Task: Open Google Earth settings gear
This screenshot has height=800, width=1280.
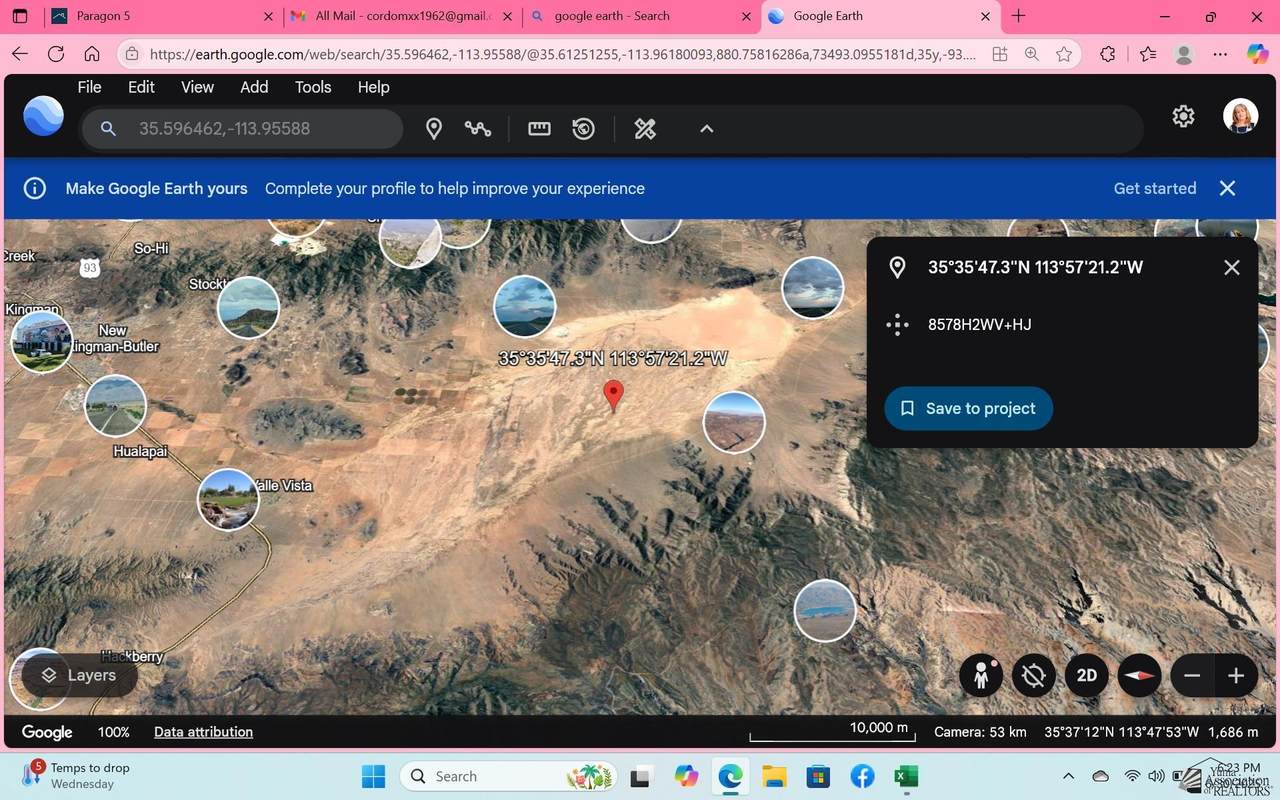Action: click(1182, 116)
